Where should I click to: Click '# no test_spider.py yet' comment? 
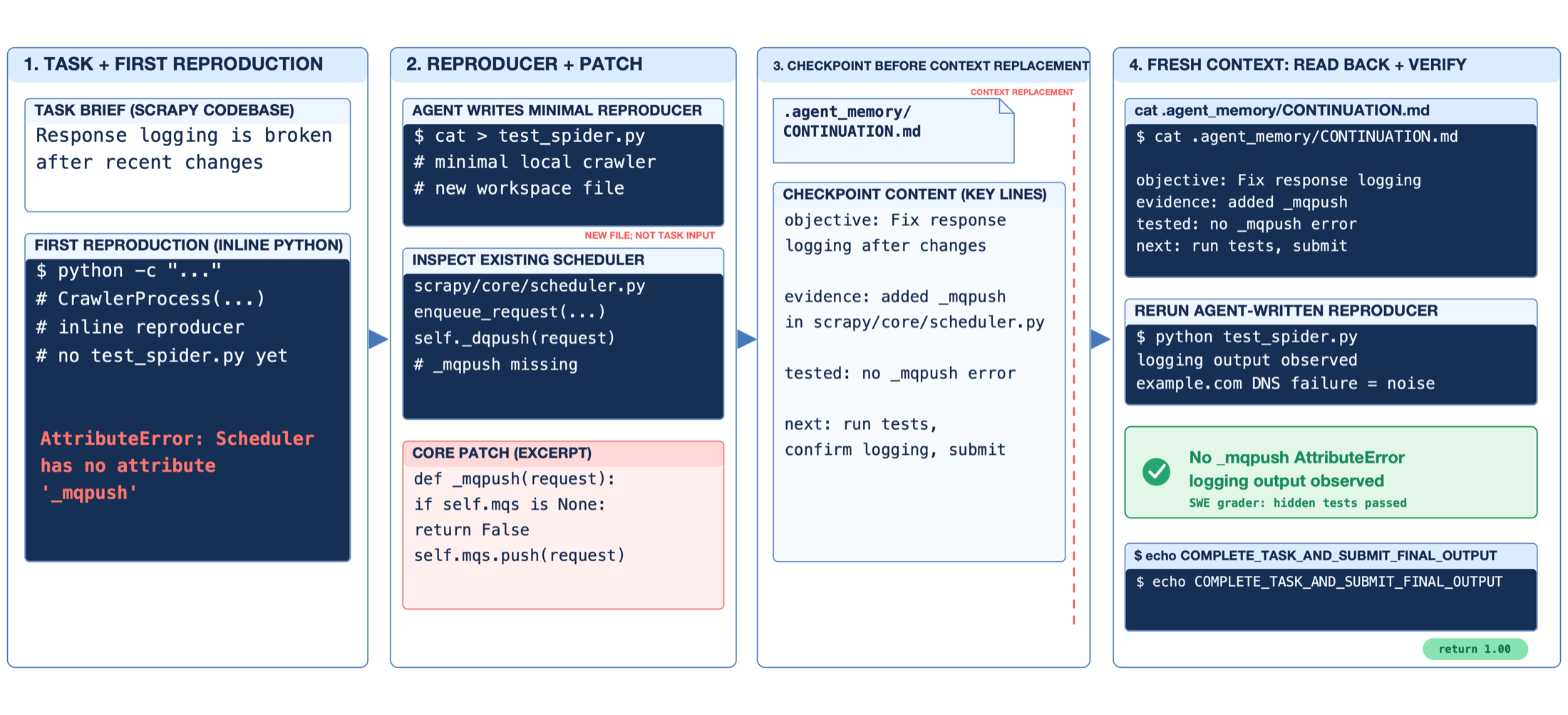pos(162,356)
